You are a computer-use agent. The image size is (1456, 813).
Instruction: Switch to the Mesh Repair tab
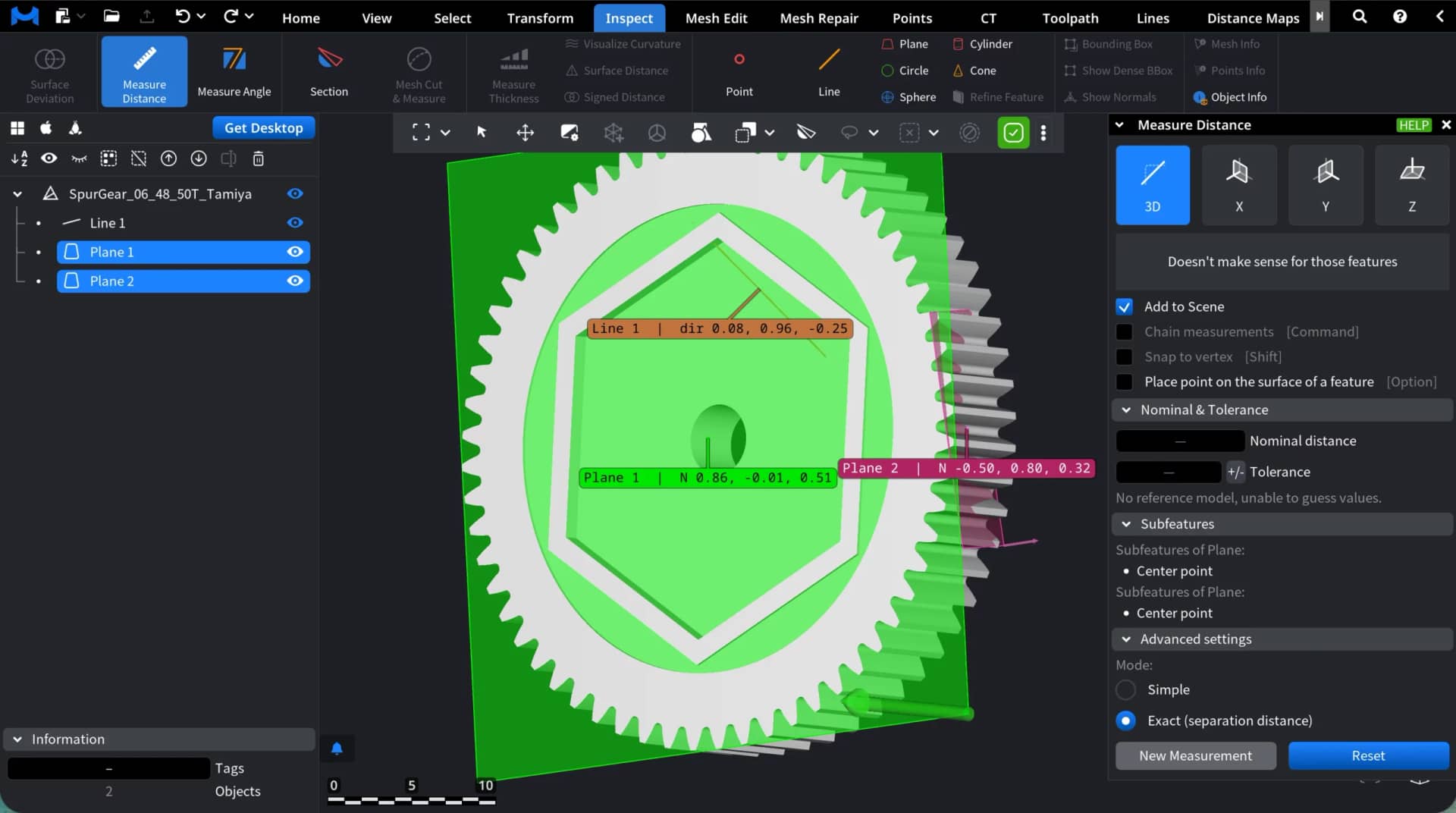(x=819, y=18)
